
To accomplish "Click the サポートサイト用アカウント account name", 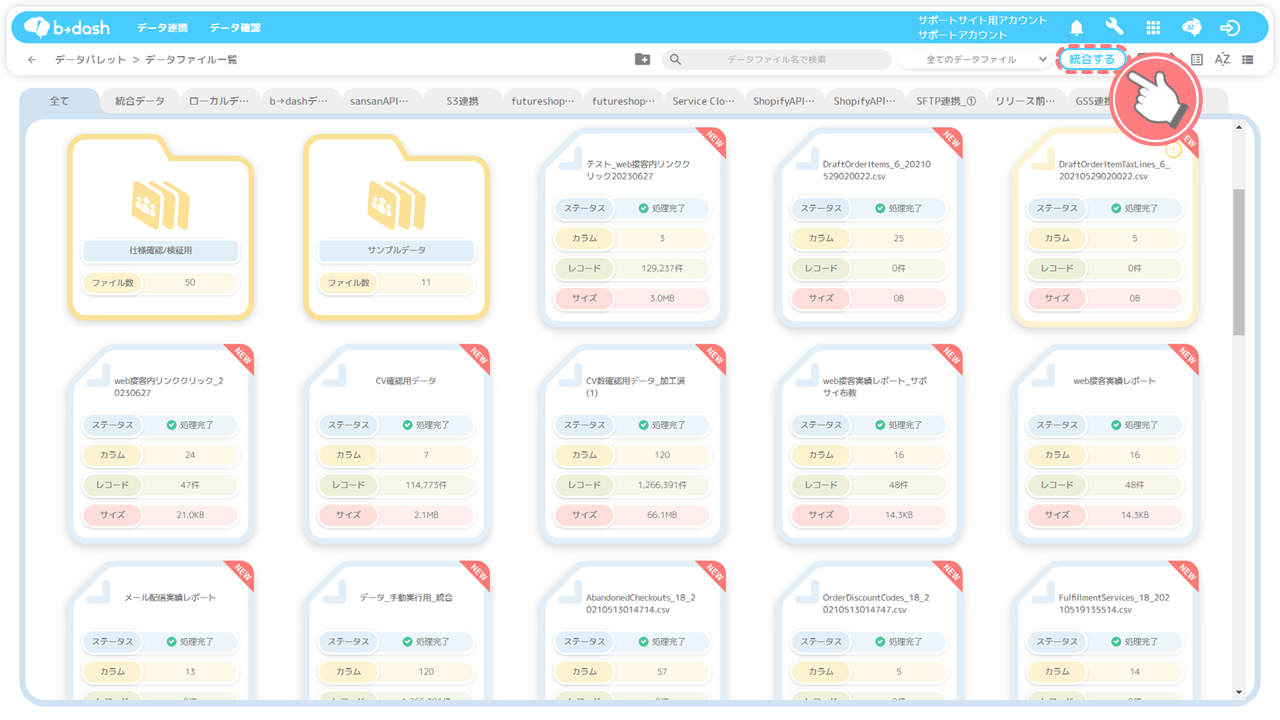I will pos(983,20).
